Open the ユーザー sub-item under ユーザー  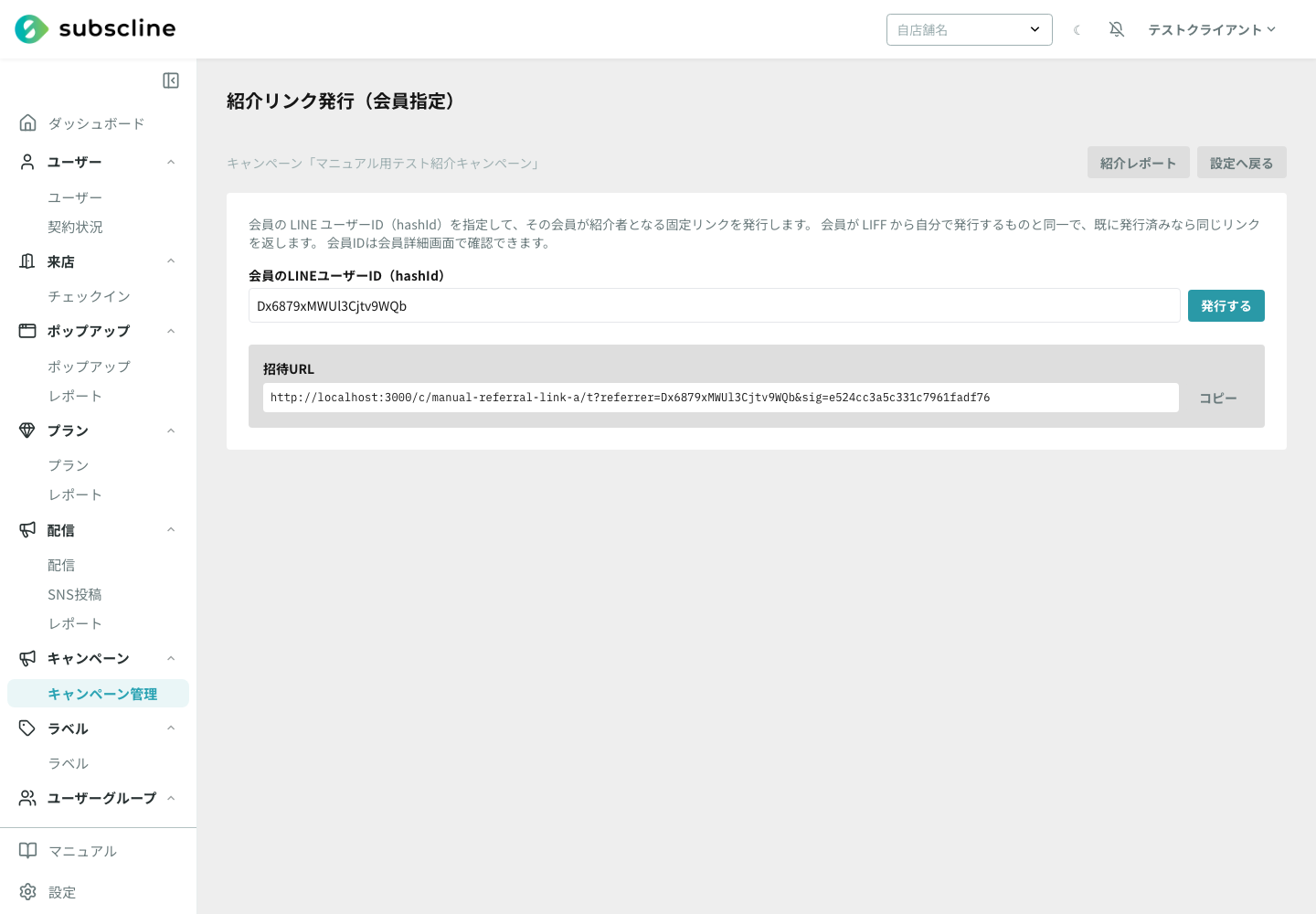[75, 197]
